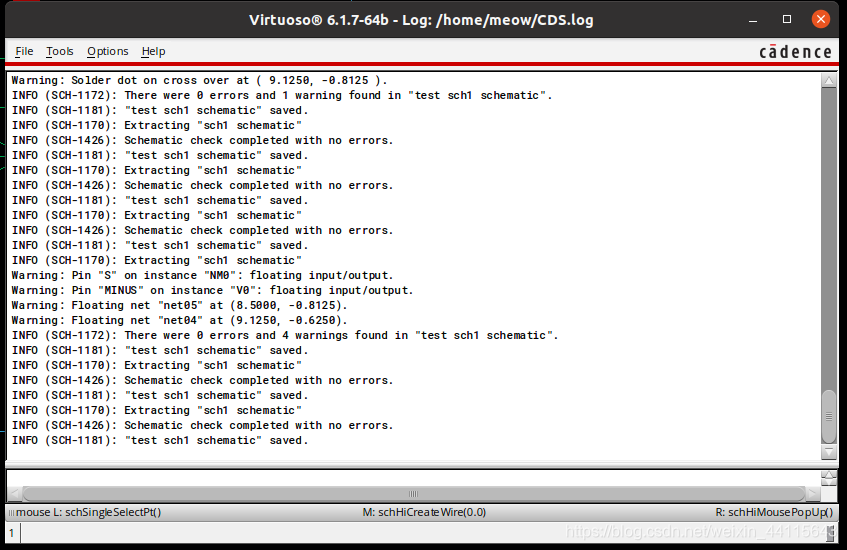Open the Tools menu
Image resolution: width=847 pixels, height=550 pixels.
(59, 51)
